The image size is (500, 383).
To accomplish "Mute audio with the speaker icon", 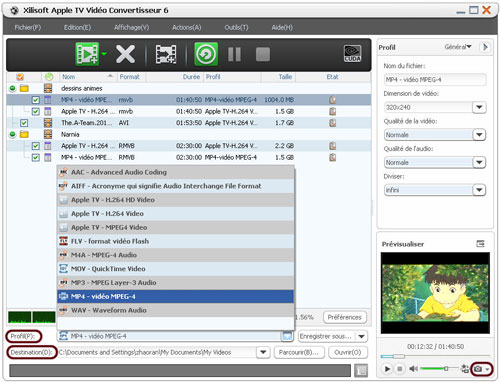I will coord(413,369).
